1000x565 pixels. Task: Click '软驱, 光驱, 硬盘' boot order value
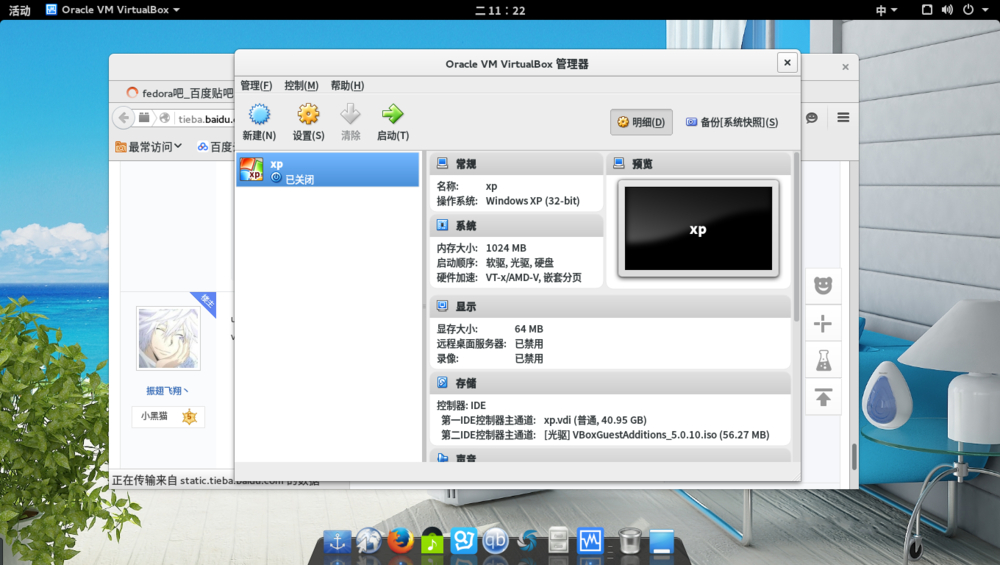click(x=520, y=263)
